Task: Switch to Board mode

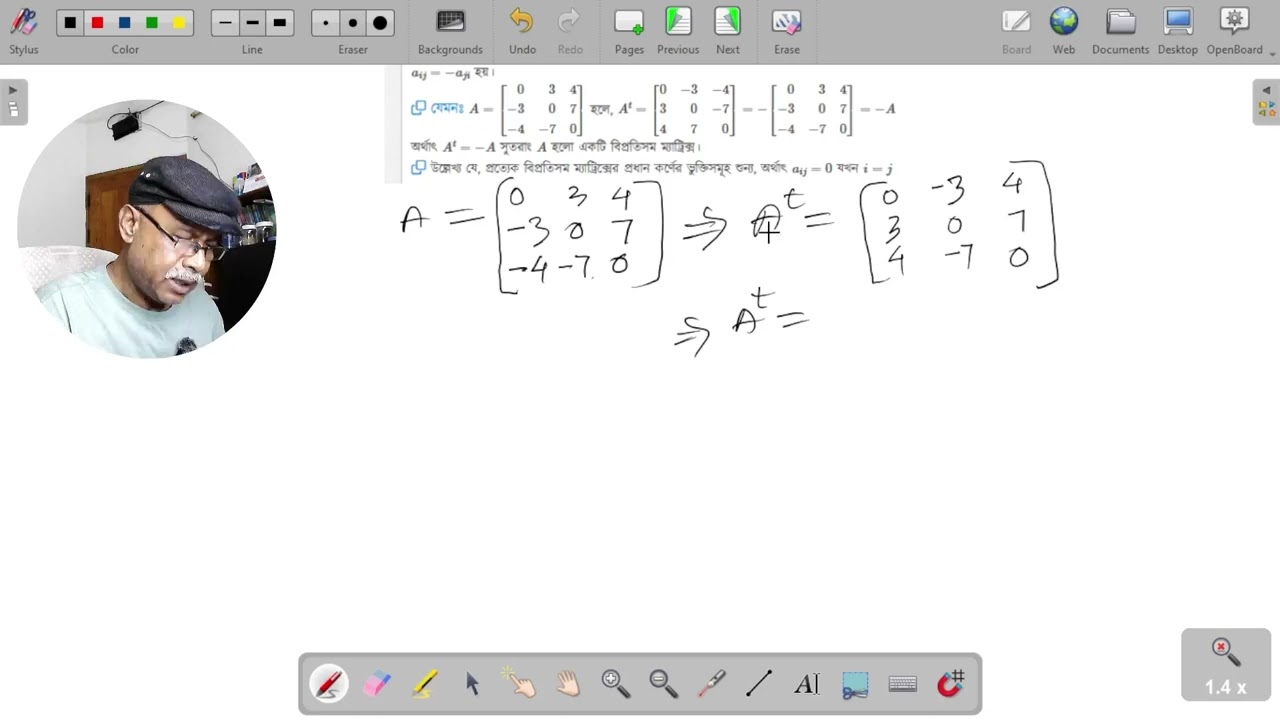Action: coord(1016,31)
